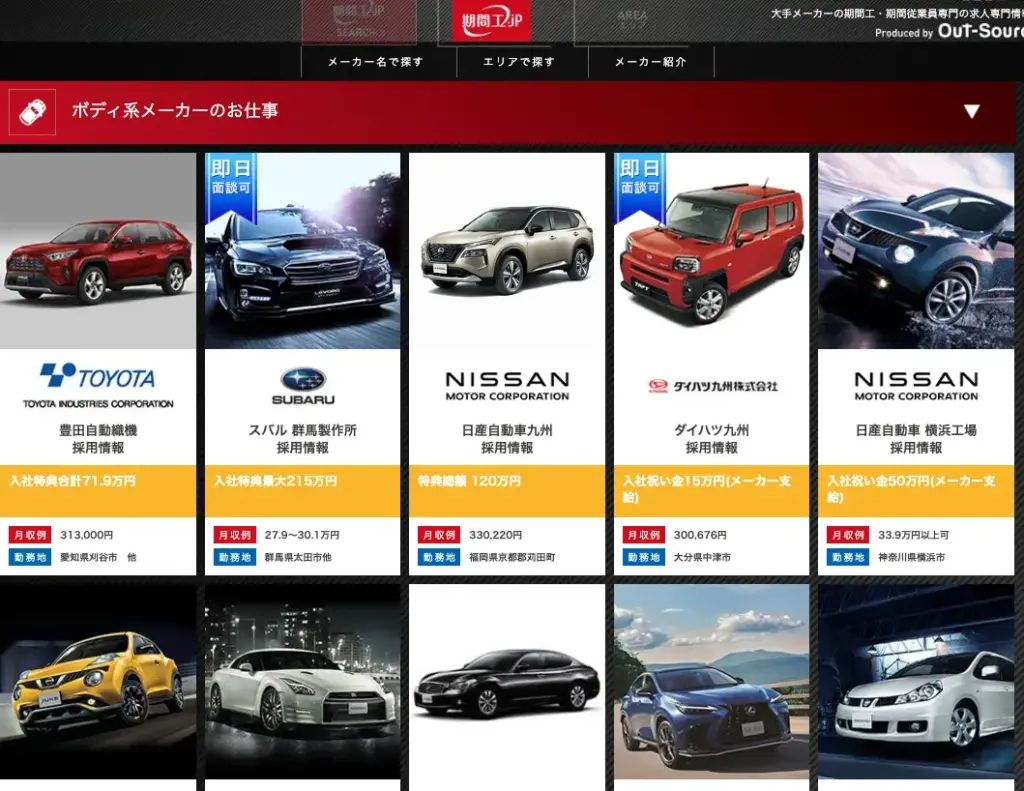Click the location text 福岡県京都郡苅田町
The height and width of the screenshot is (791, 1024).
[512, 557]
